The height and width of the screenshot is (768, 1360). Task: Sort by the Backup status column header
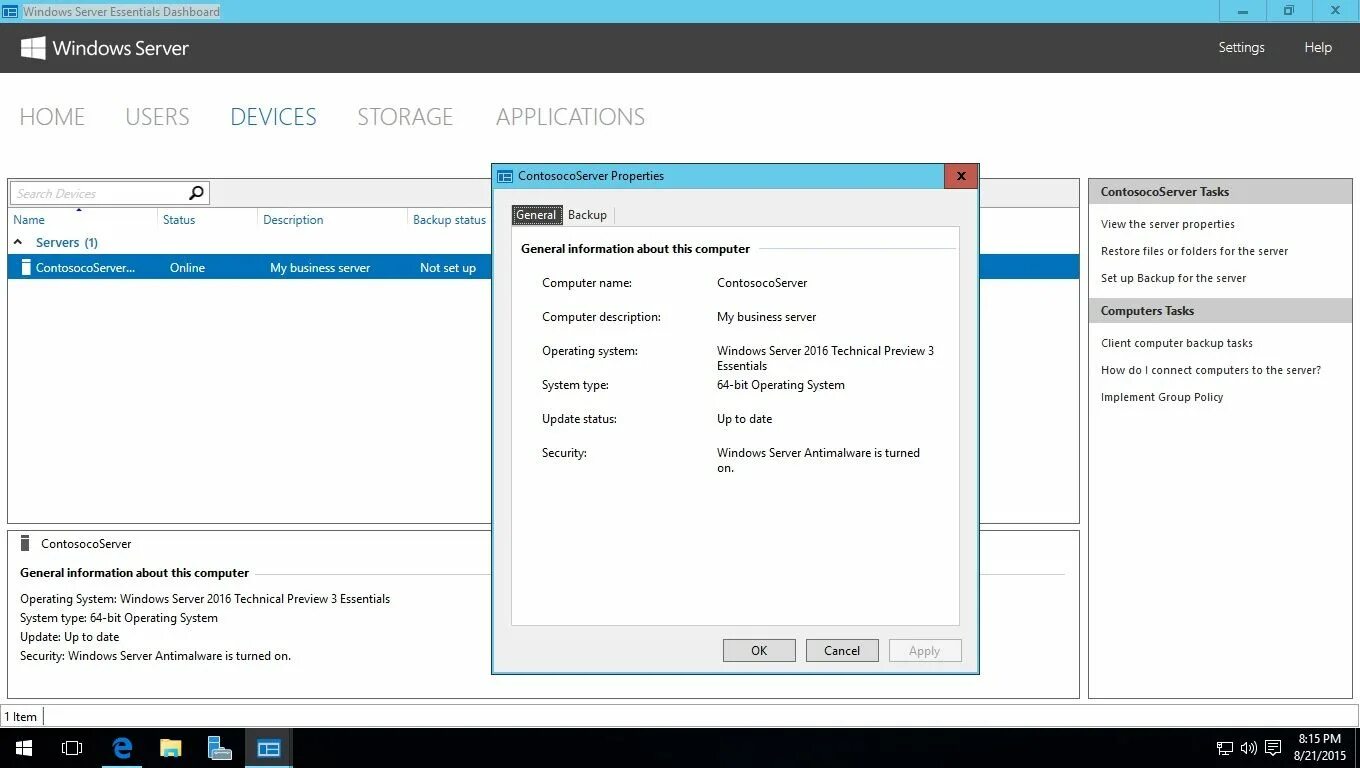pos(449,220)
